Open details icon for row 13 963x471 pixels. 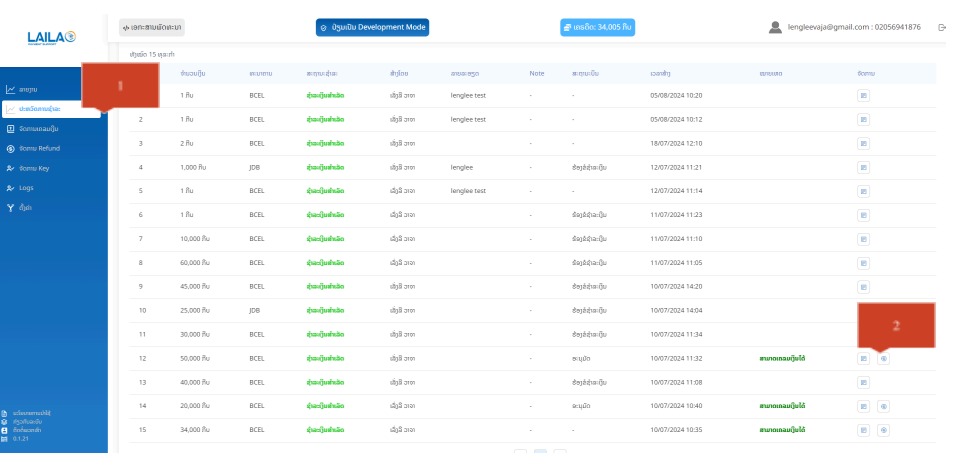point(863,382)
